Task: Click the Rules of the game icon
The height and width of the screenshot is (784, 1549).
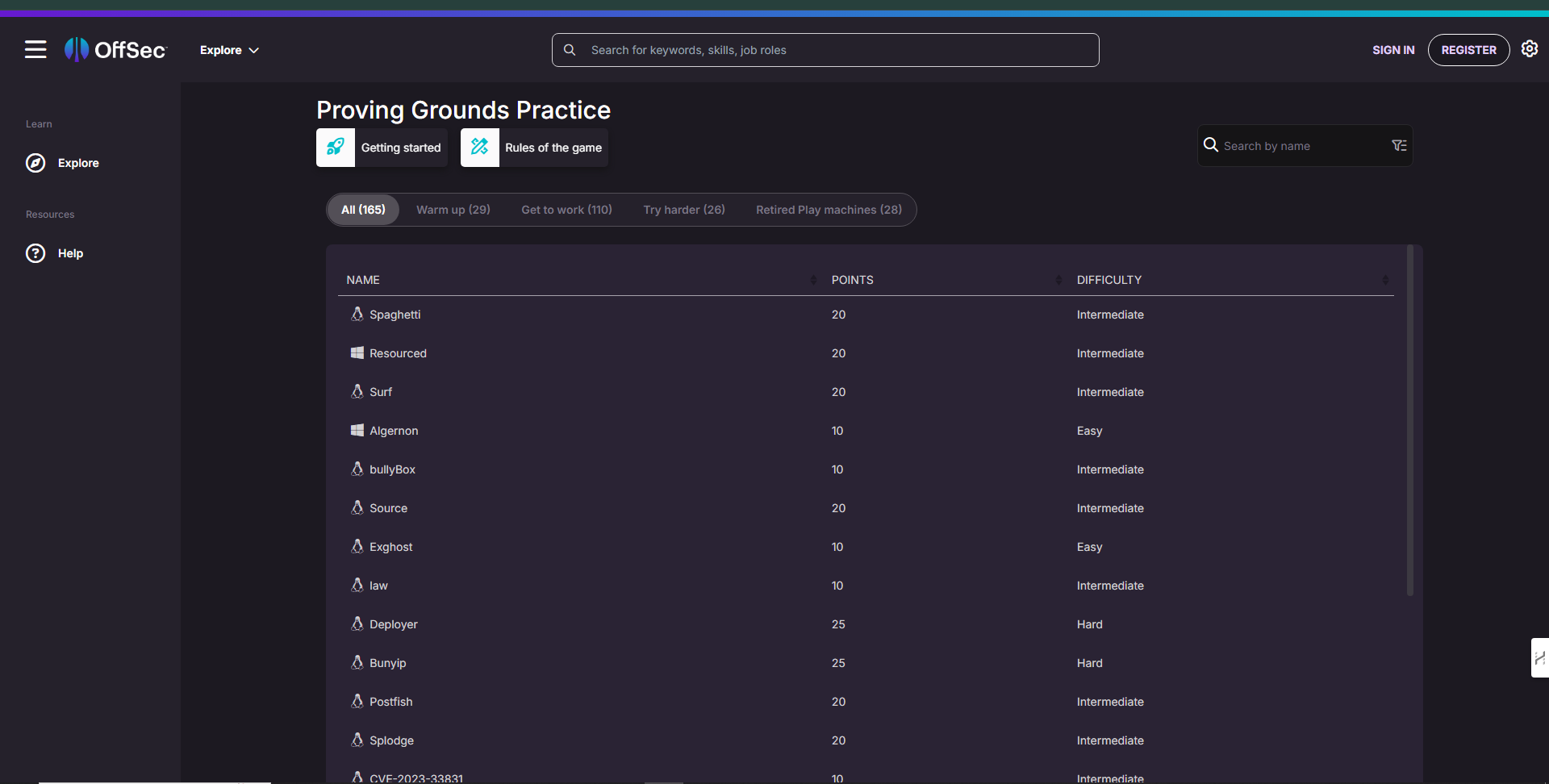Action: 480,148
